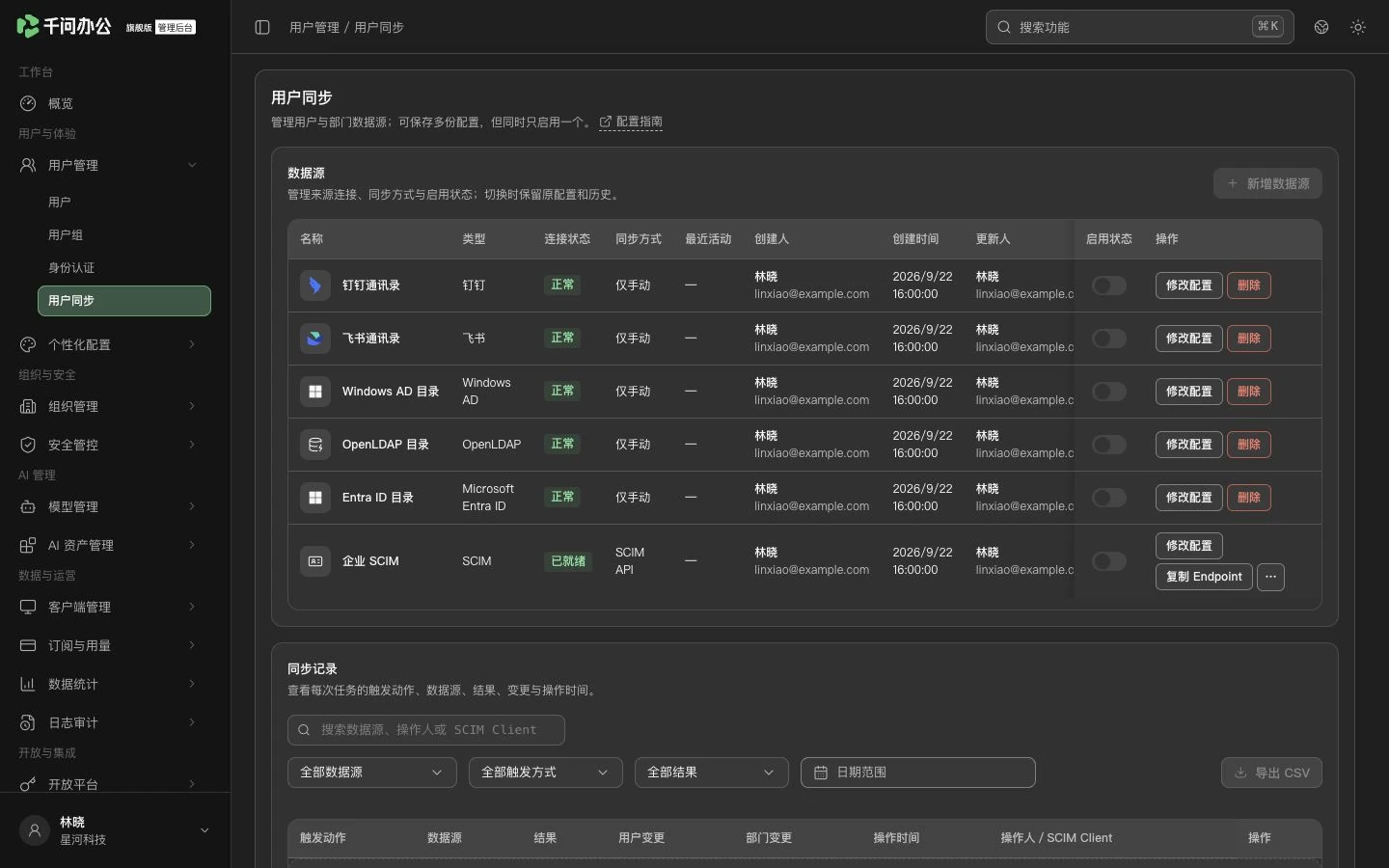Viewport: 1389px width, 868px height.
Task: Select 用户同步 in the sidebar
Action: [x=123, y=300]
